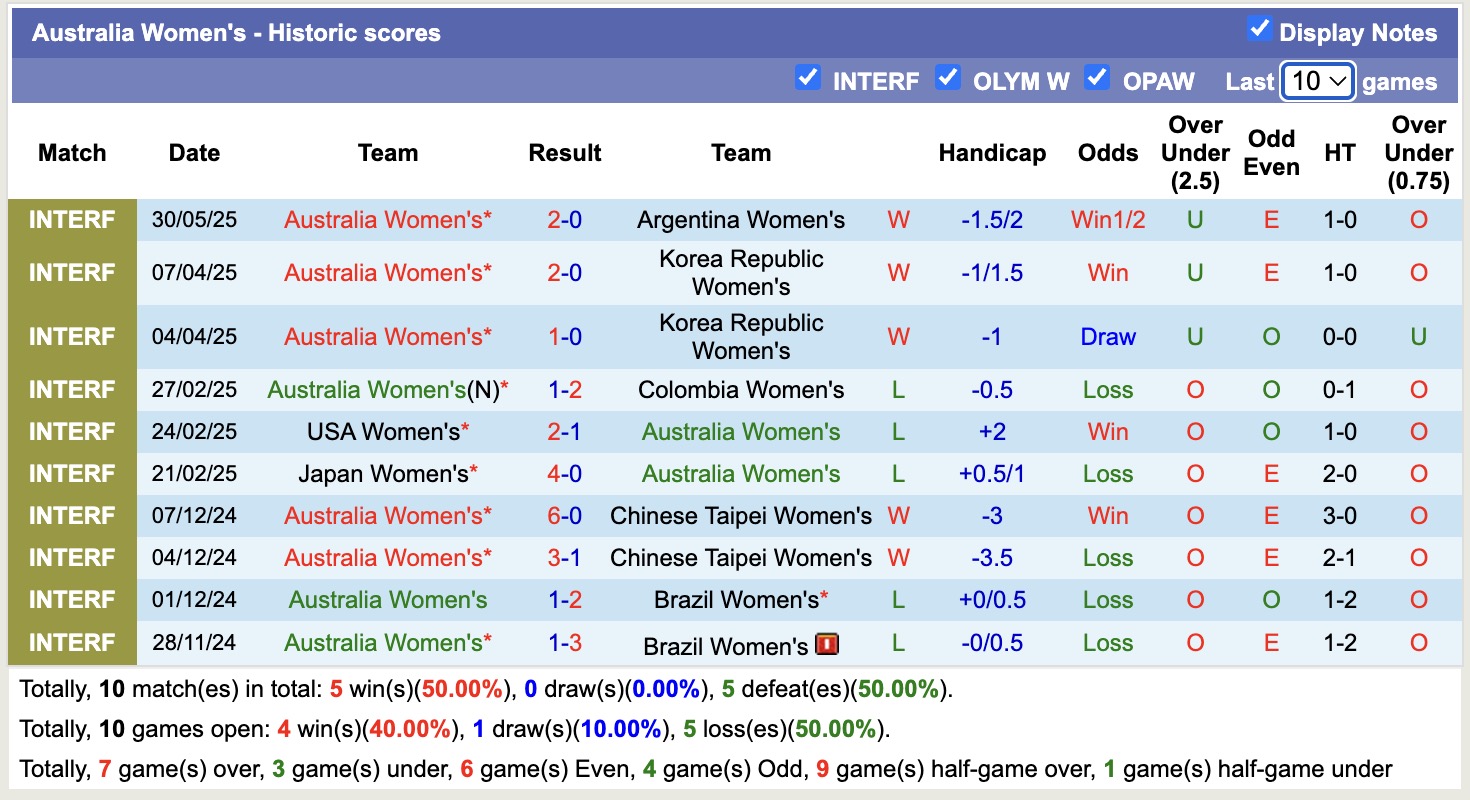Uncheck the INTERF filter checkbox
This screenshot has width=1470, height=800.
(x=807, y=78)
